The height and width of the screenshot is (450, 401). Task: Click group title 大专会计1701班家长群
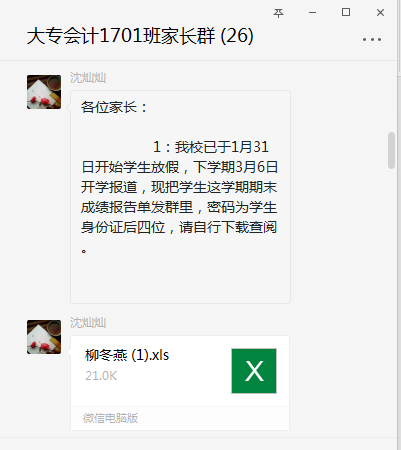tap(121, 36)
